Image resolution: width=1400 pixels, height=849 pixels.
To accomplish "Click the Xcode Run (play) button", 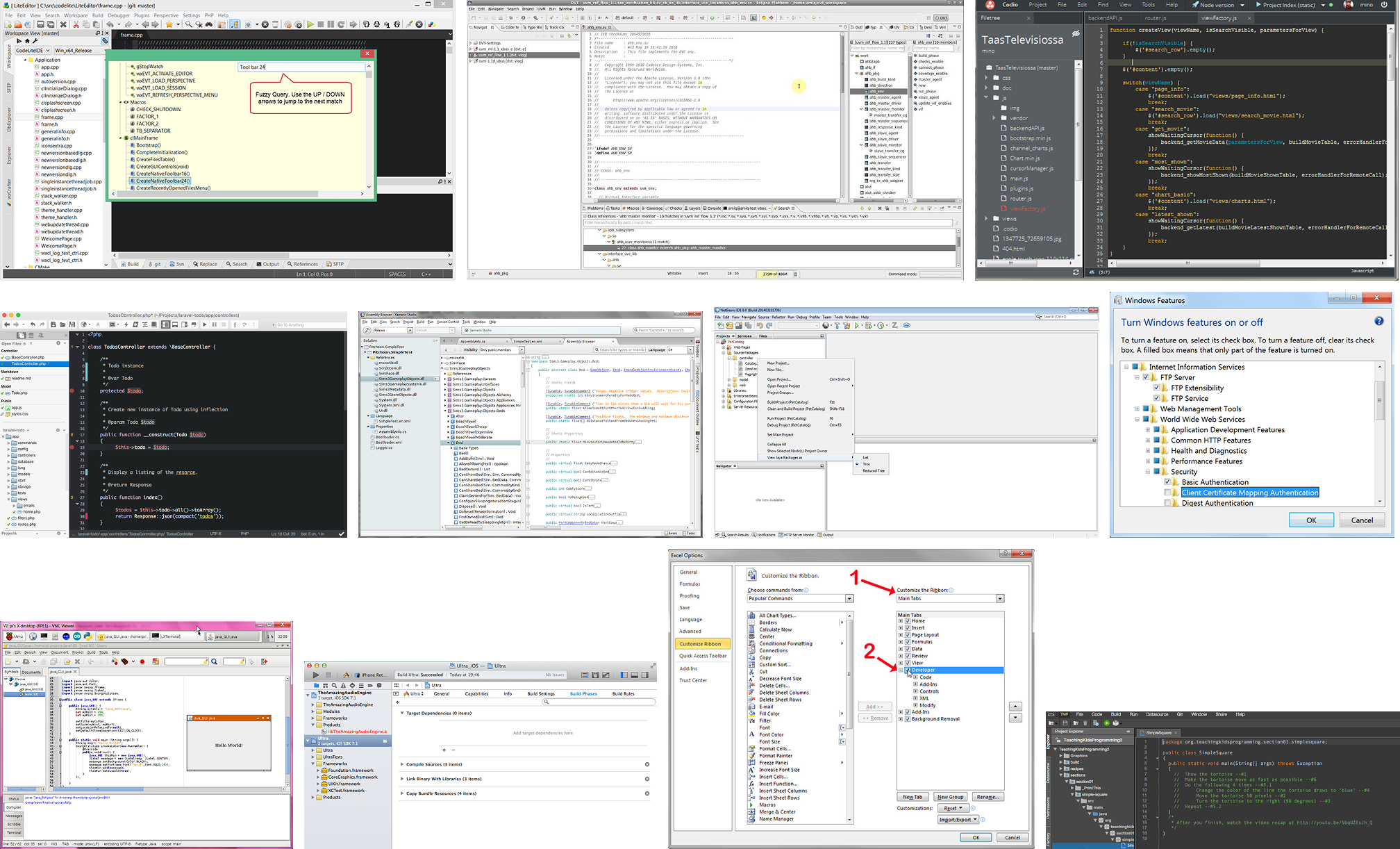I will (x=317, y=675).
